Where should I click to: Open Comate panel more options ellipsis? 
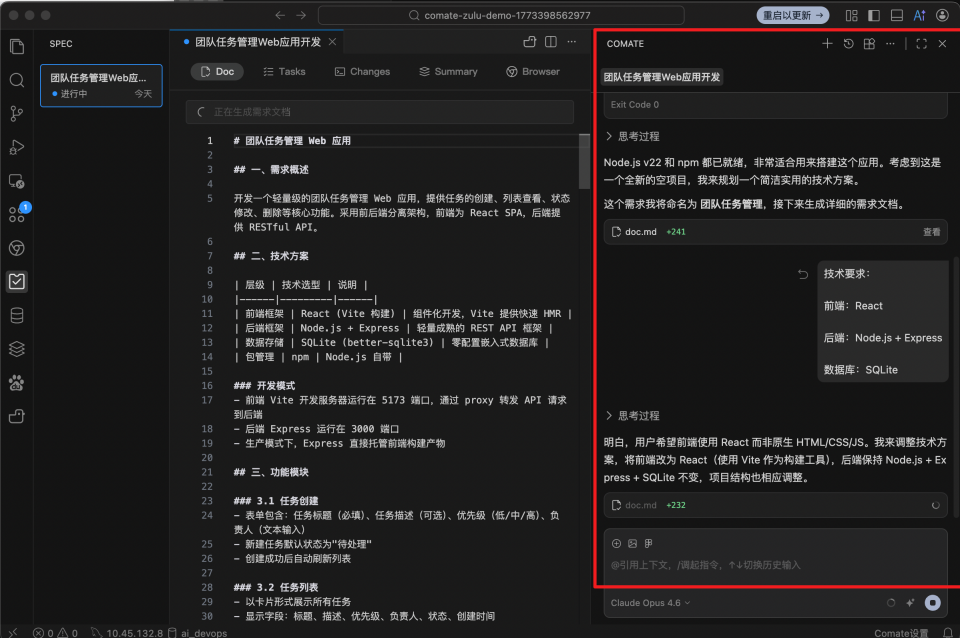pyautogui.click(x=890, y=43)
